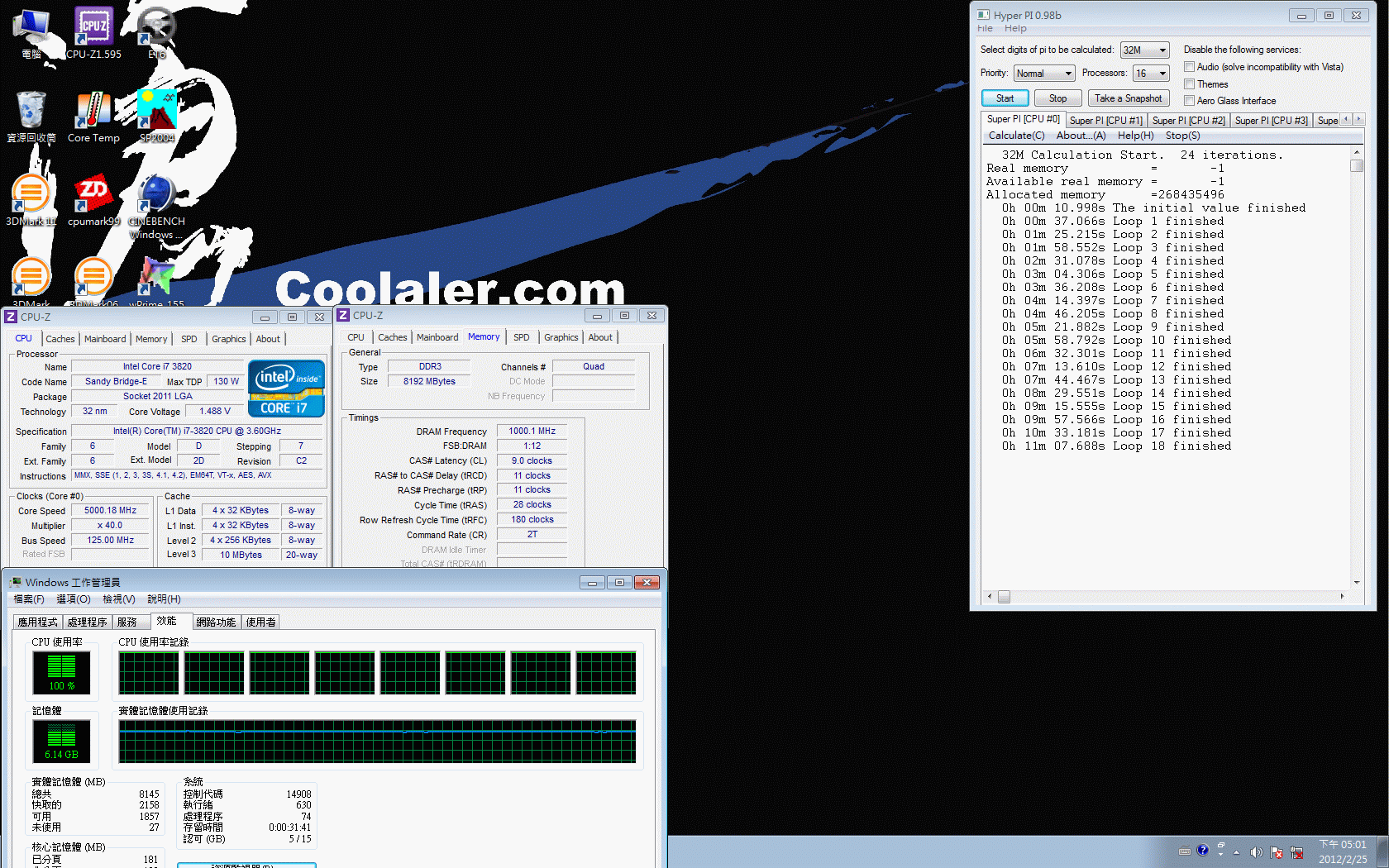Click the Take a Snapshot button
This screenshot has height=868, width=1389.
point(1128,98)
